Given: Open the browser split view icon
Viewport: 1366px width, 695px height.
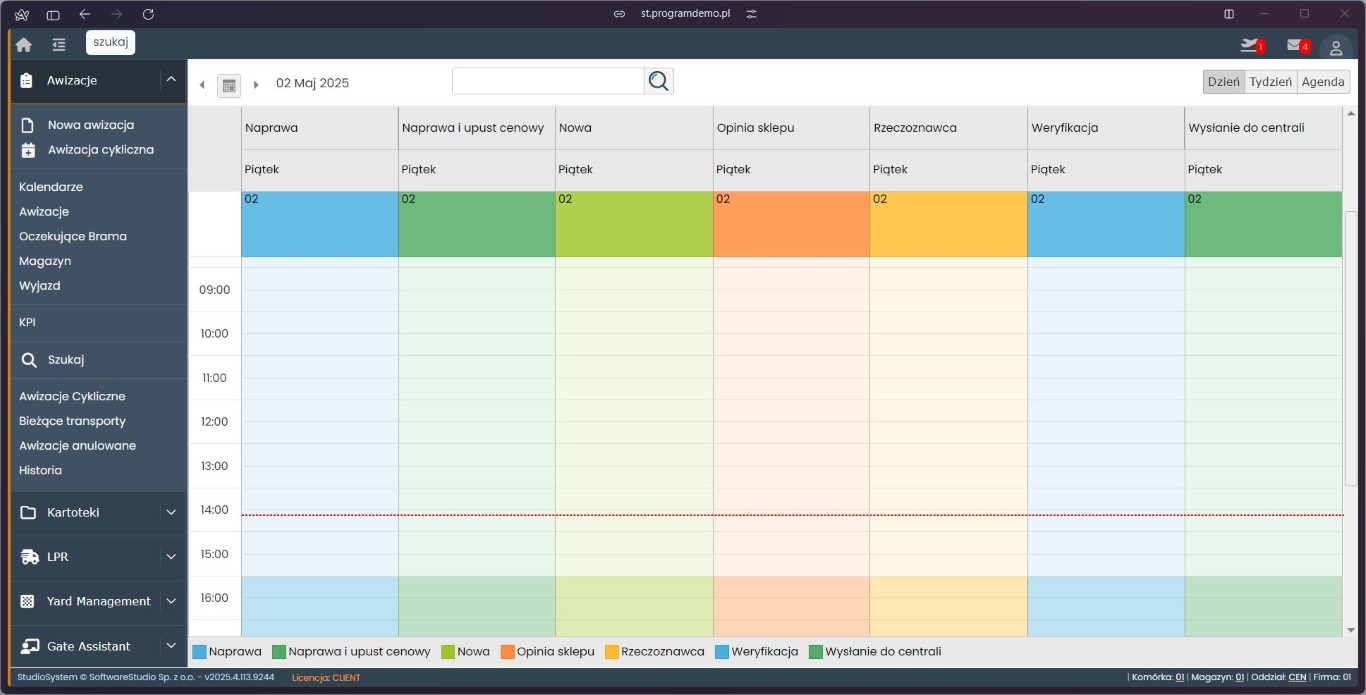Looking at the screenshot, I should 1229,14.
